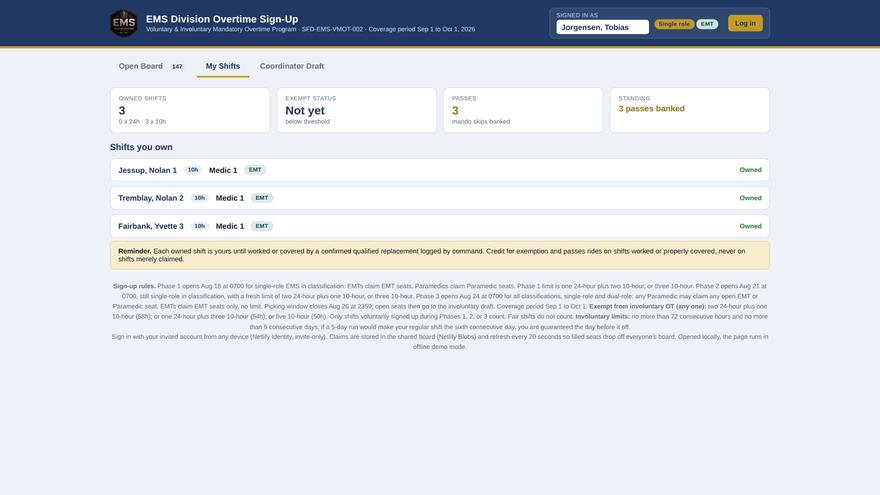Select the My Shifts tab
This screenshot has width=880, height=495.
click(x=223, y=66)
